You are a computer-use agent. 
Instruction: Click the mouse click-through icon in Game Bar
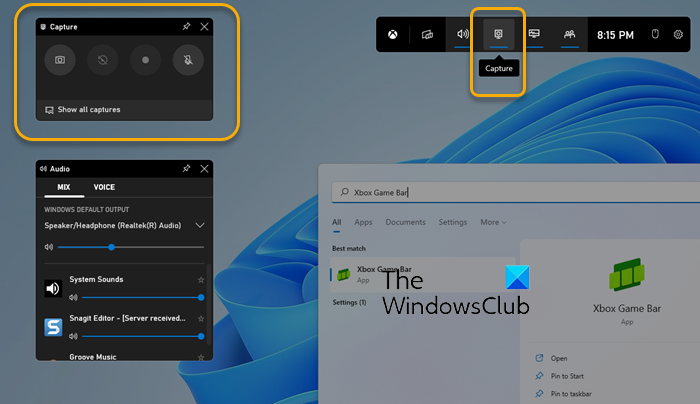pos(655,34)
